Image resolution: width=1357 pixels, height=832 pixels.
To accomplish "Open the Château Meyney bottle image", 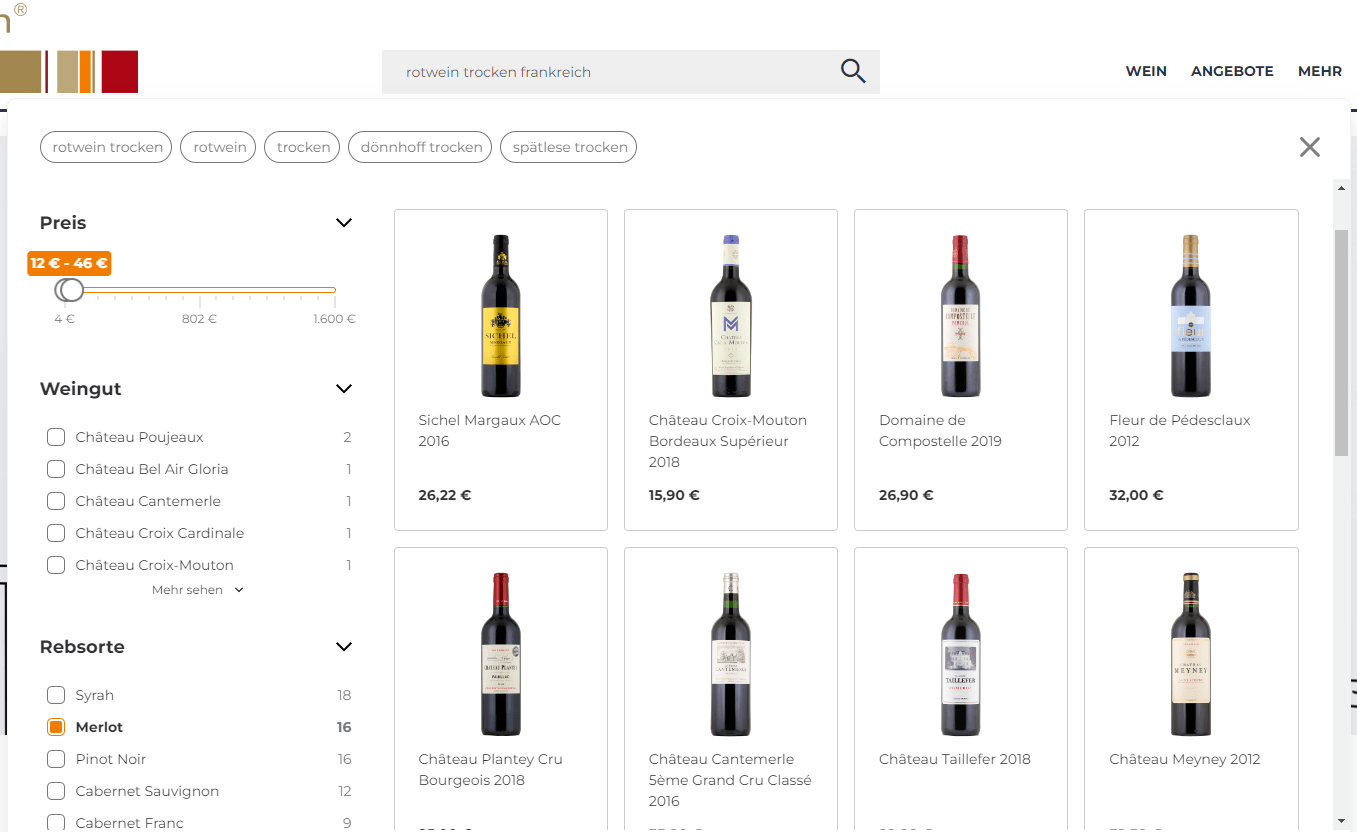I will click(1191, 654).
